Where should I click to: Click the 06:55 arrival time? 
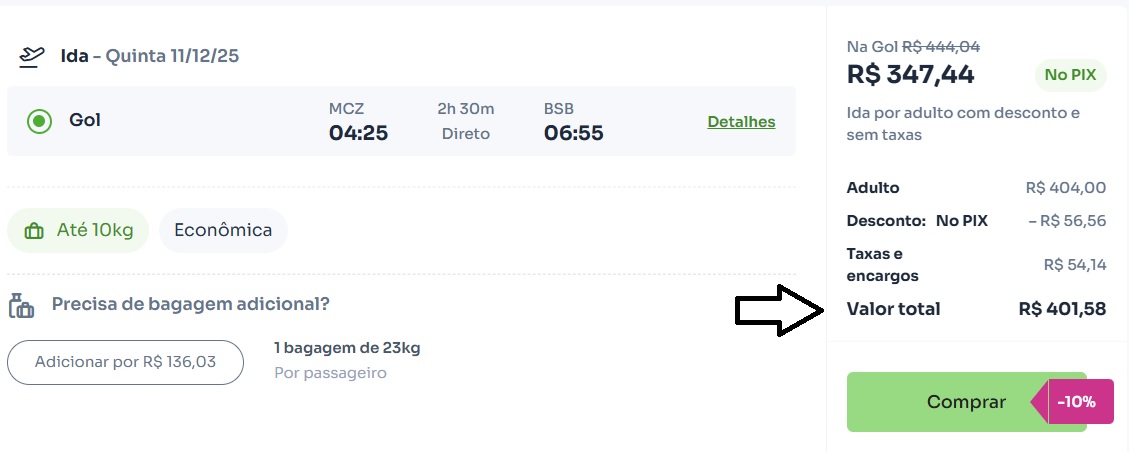573,132
